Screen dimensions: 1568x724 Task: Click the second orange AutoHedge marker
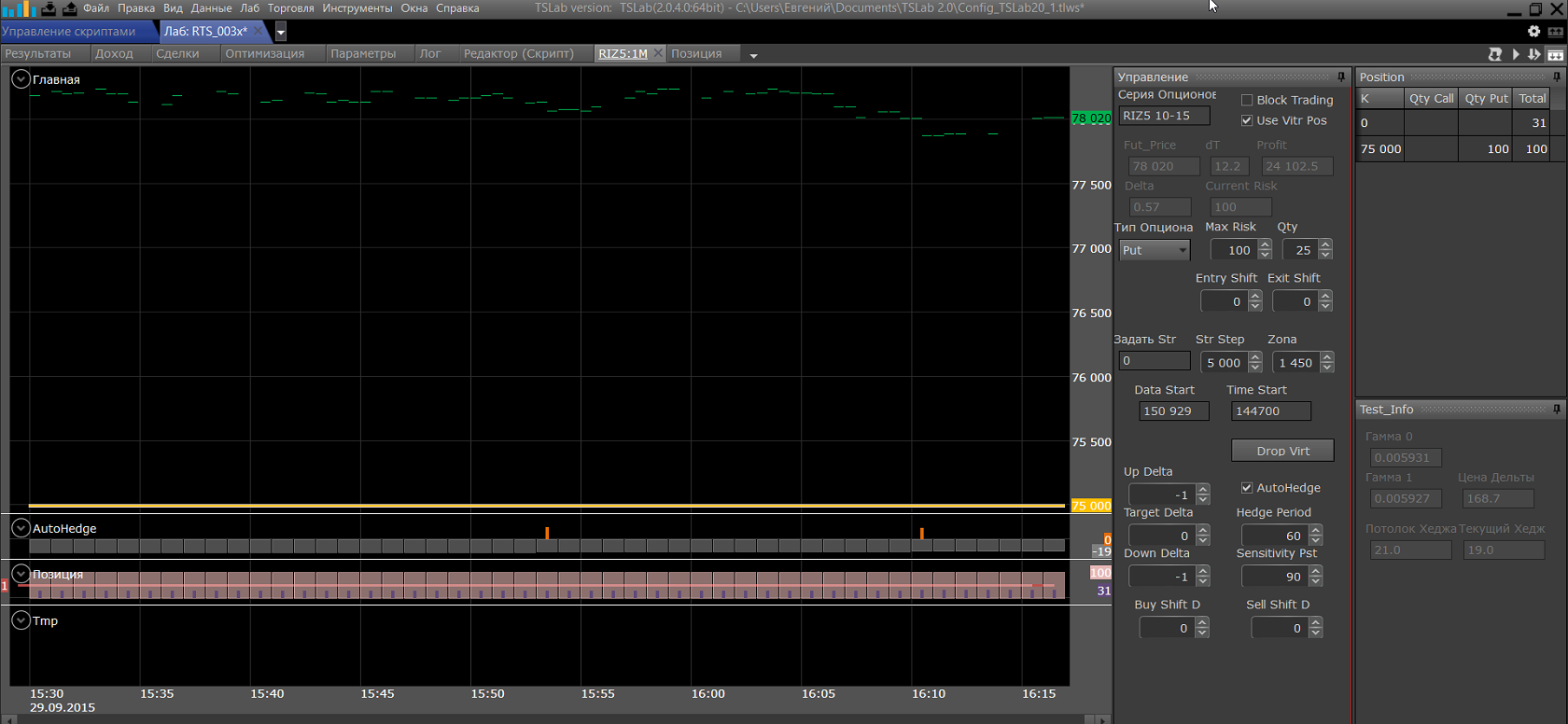pyautogui.click(x=922, y=534)
